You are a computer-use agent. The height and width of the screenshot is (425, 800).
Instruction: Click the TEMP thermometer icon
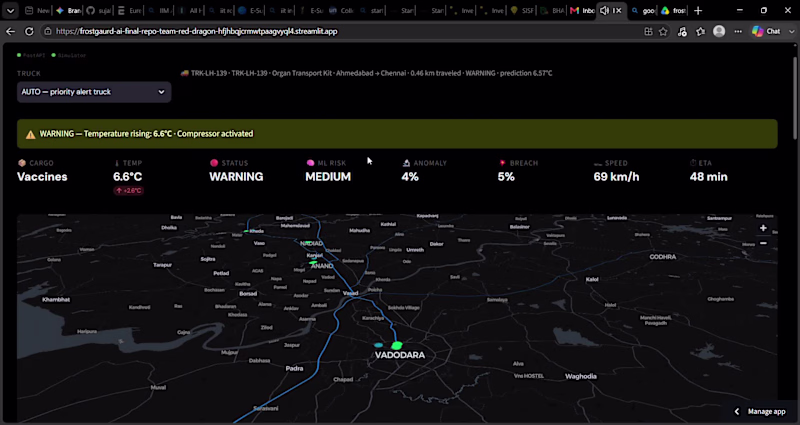(117, 163)
